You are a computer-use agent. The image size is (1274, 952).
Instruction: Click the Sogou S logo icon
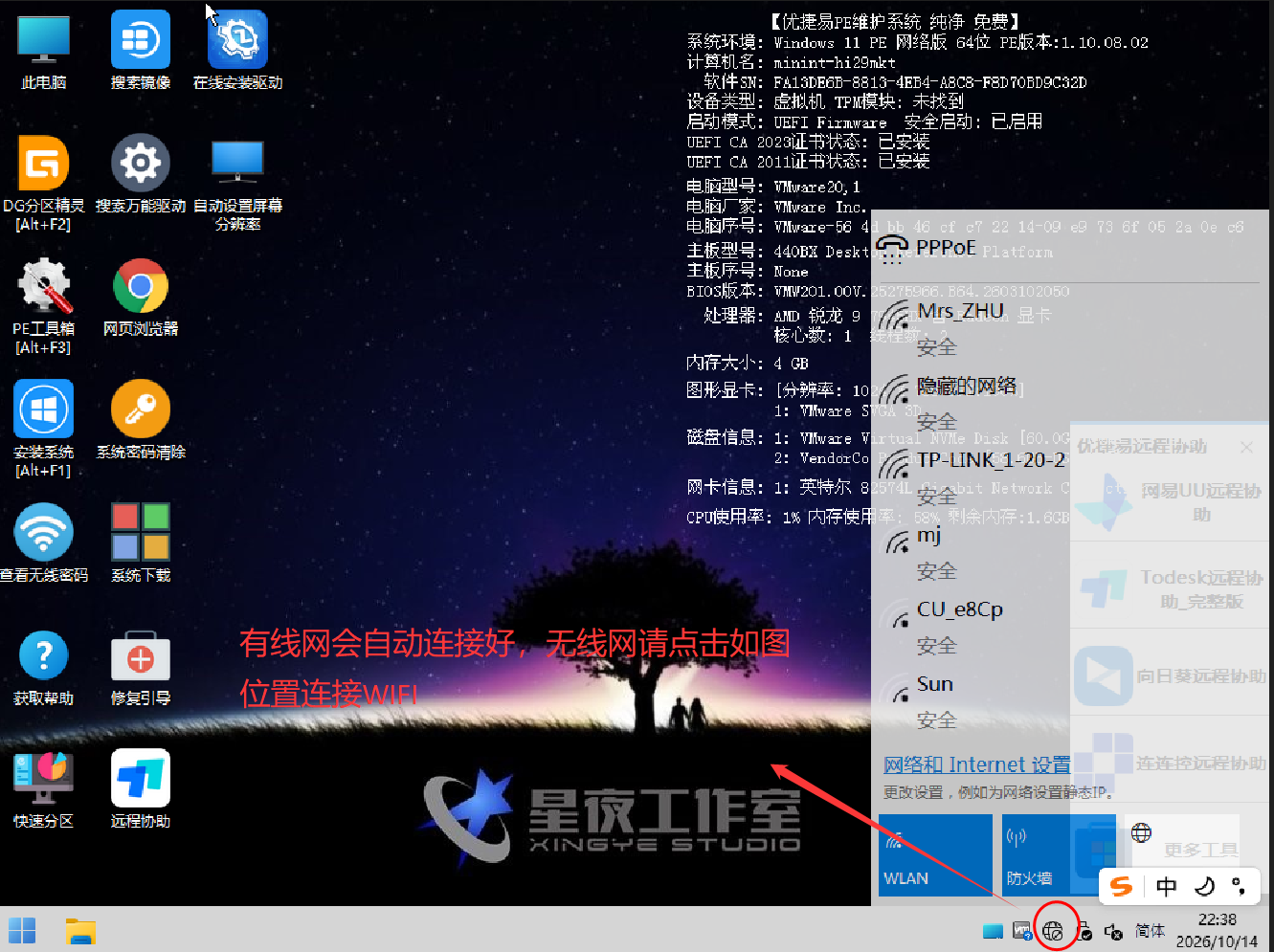click(x=1122, y=886)
